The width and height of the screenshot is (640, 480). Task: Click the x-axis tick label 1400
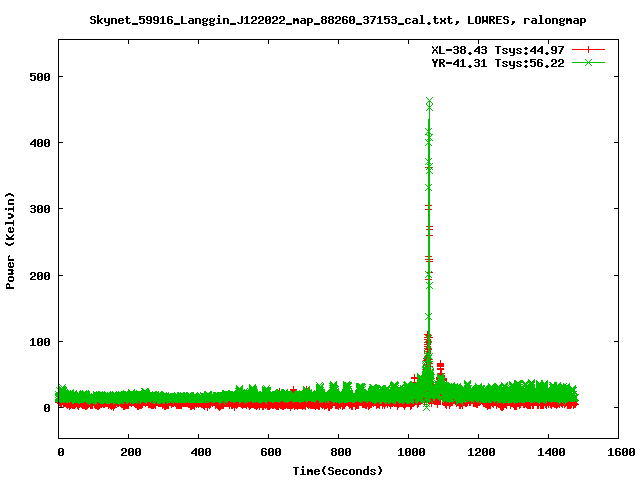point(551,452)
